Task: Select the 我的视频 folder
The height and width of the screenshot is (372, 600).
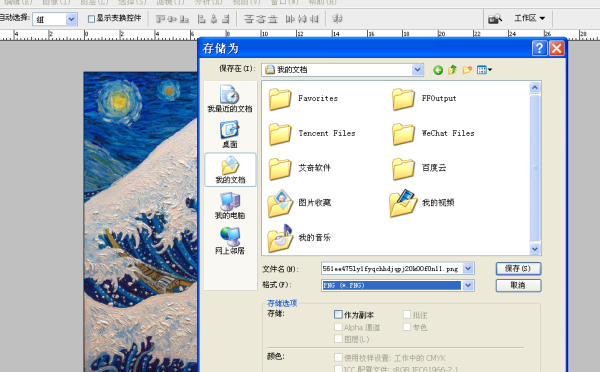Action: pos(422,203)
